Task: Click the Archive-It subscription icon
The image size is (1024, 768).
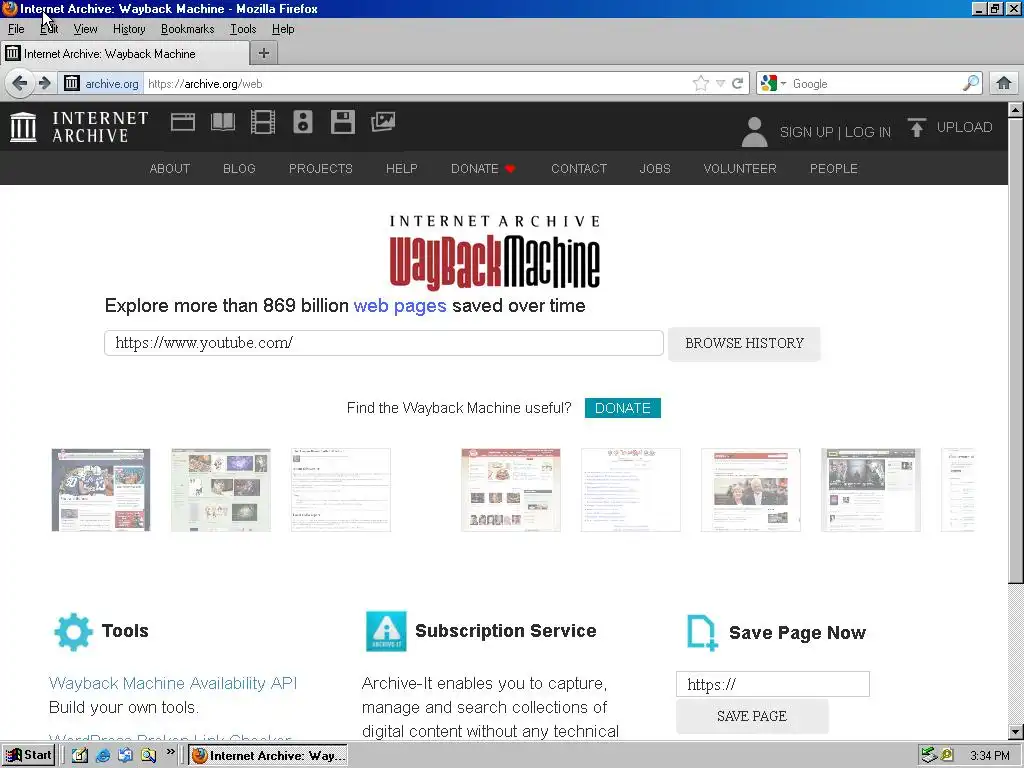Action: tap(386, 631)
